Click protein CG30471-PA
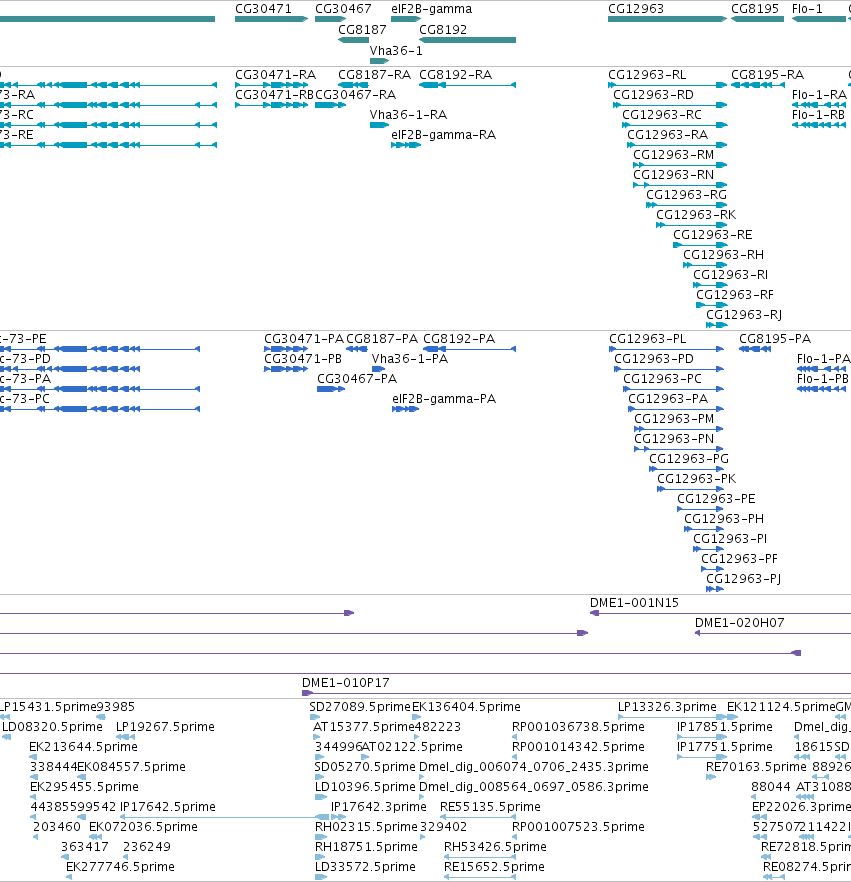This screenshot has width=851, height=882. (304, 339)
